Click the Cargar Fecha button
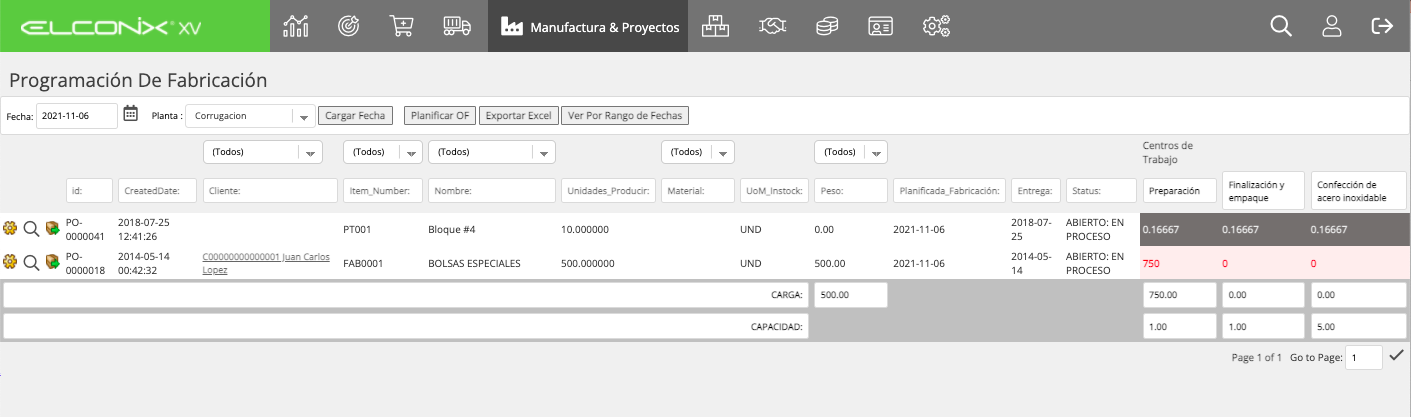 (x=356, y=116)
